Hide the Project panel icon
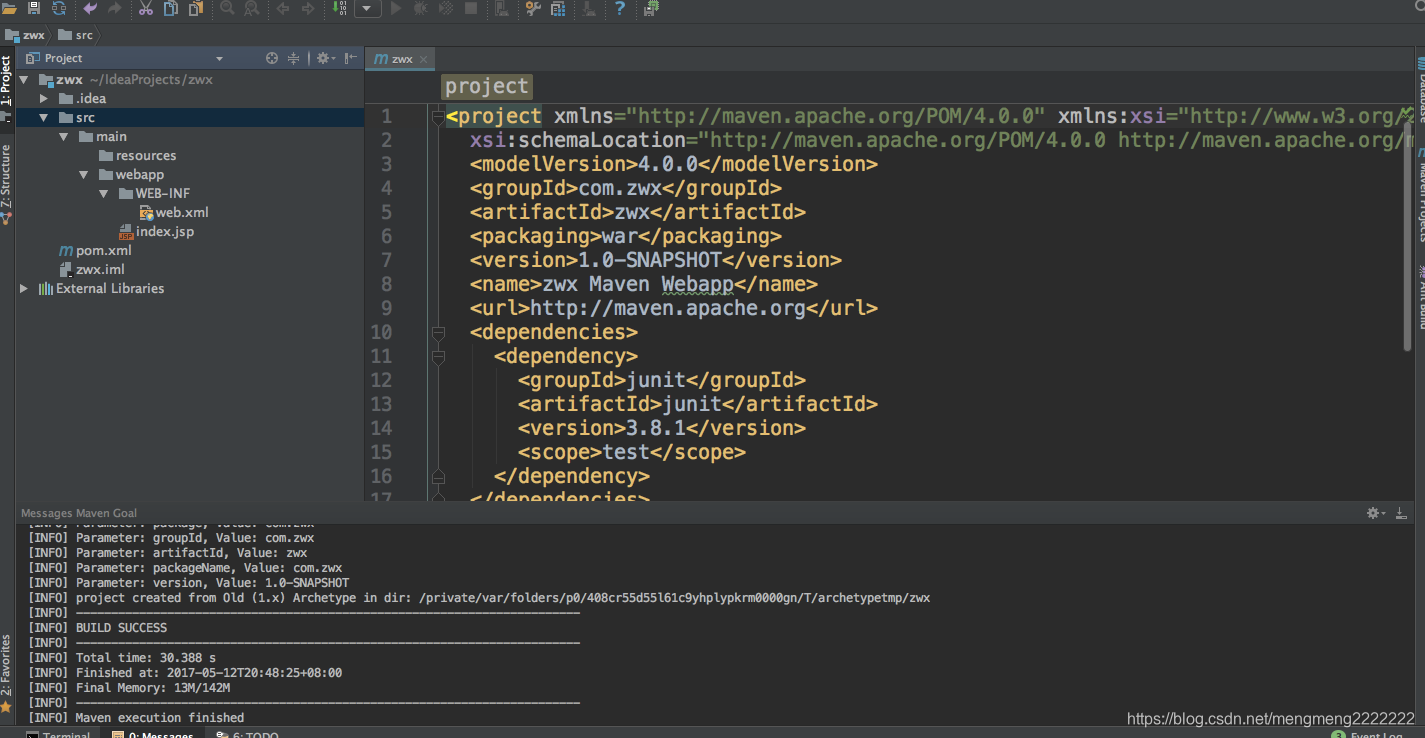Viewport: 1425px width, 738px height. pos(351,58)
